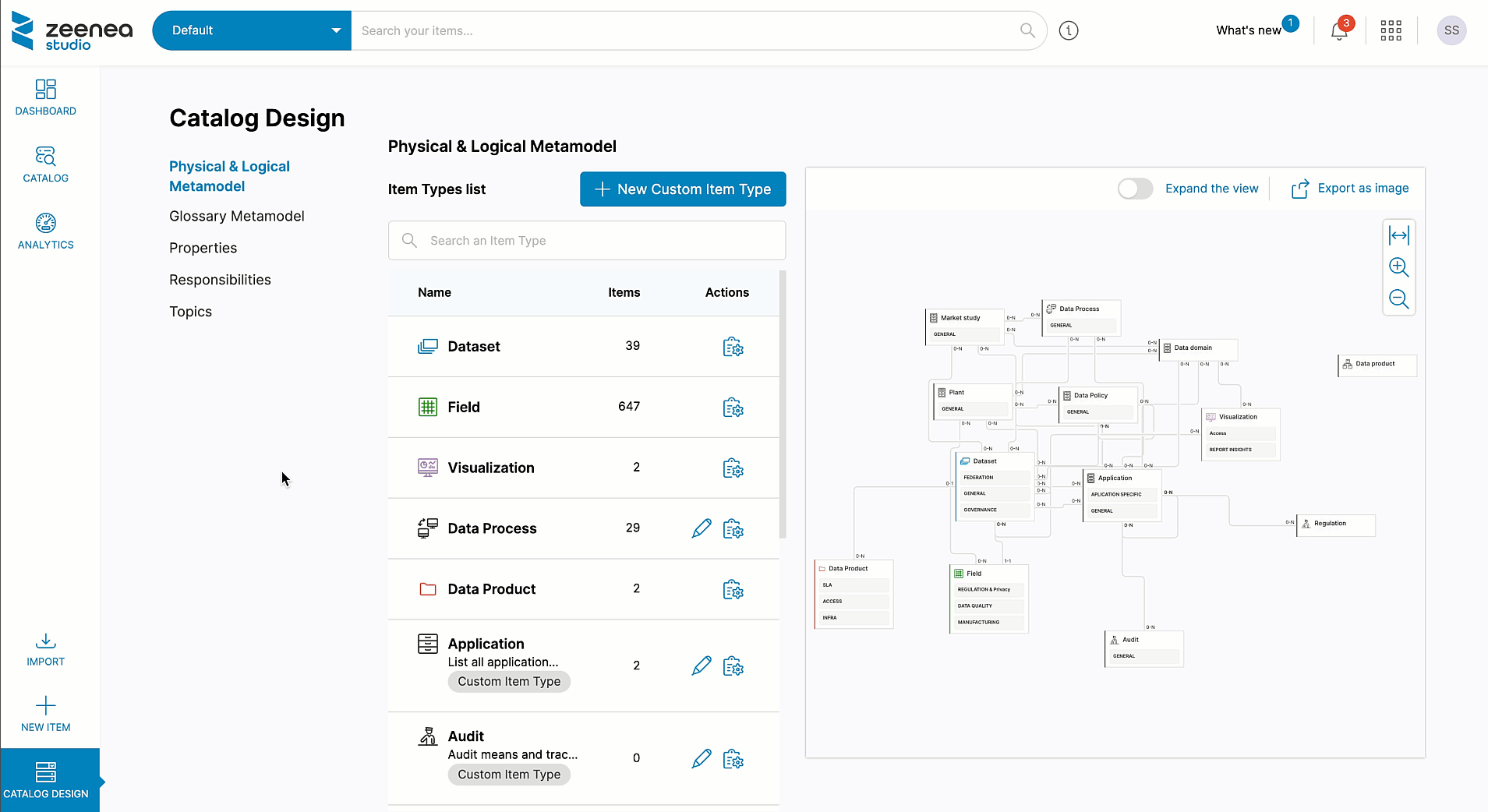Switch to Glossary Metamodel
Screen dimensions: 1488x812
pos(236,216)
